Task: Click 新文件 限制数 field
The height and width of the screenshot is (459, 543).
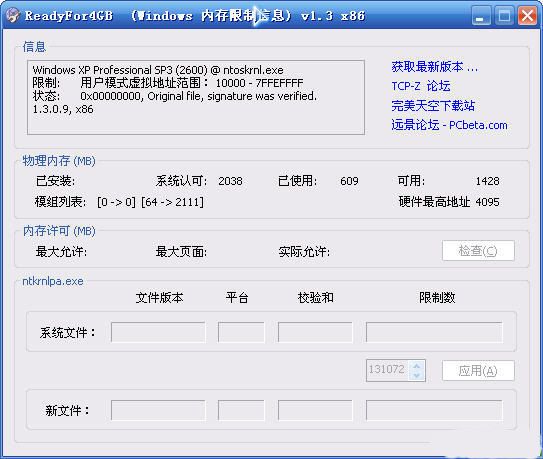Action: point(434,411)
